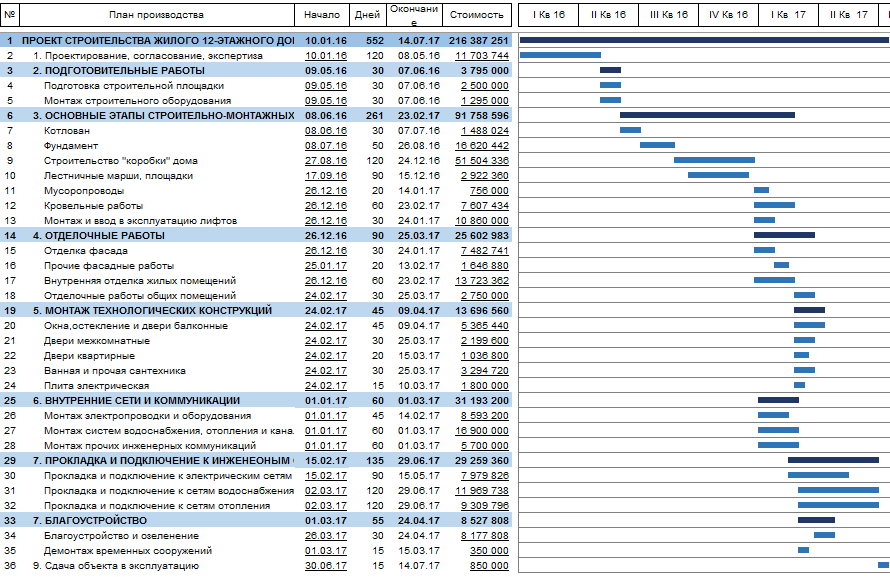Viewport: 890px width, 577px height.
Task: Click task 'Монтаж строительного оборудования'
Action: [x=137, y=100]
